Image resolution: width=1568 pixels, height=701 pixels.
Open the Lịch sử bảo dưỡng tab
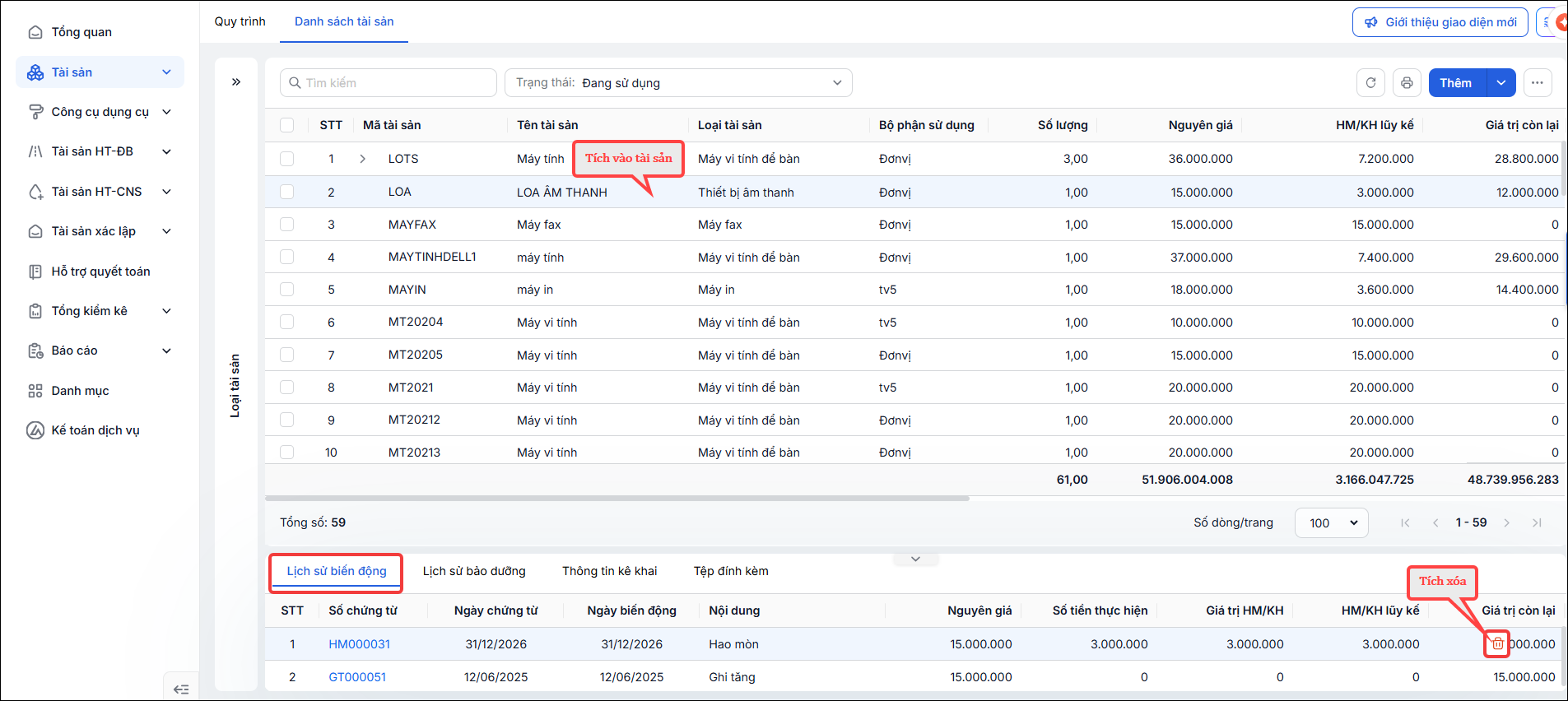(474, 571)
